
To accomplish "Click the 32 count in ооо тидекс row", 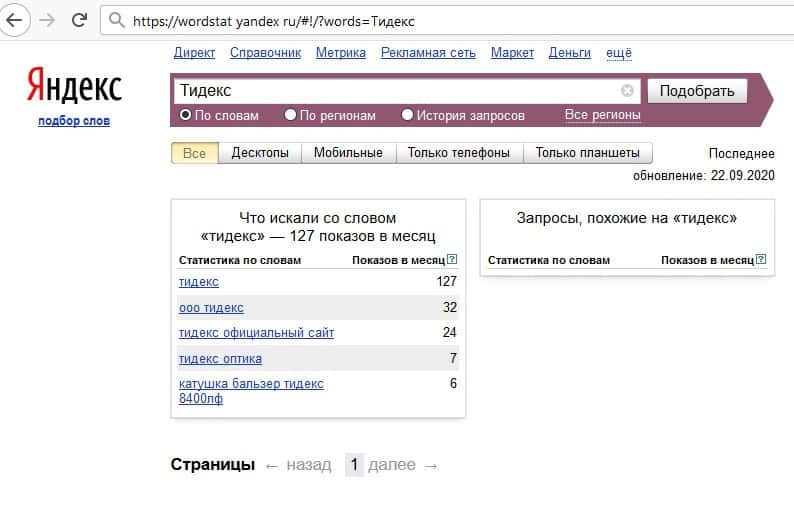I will 450,307.
